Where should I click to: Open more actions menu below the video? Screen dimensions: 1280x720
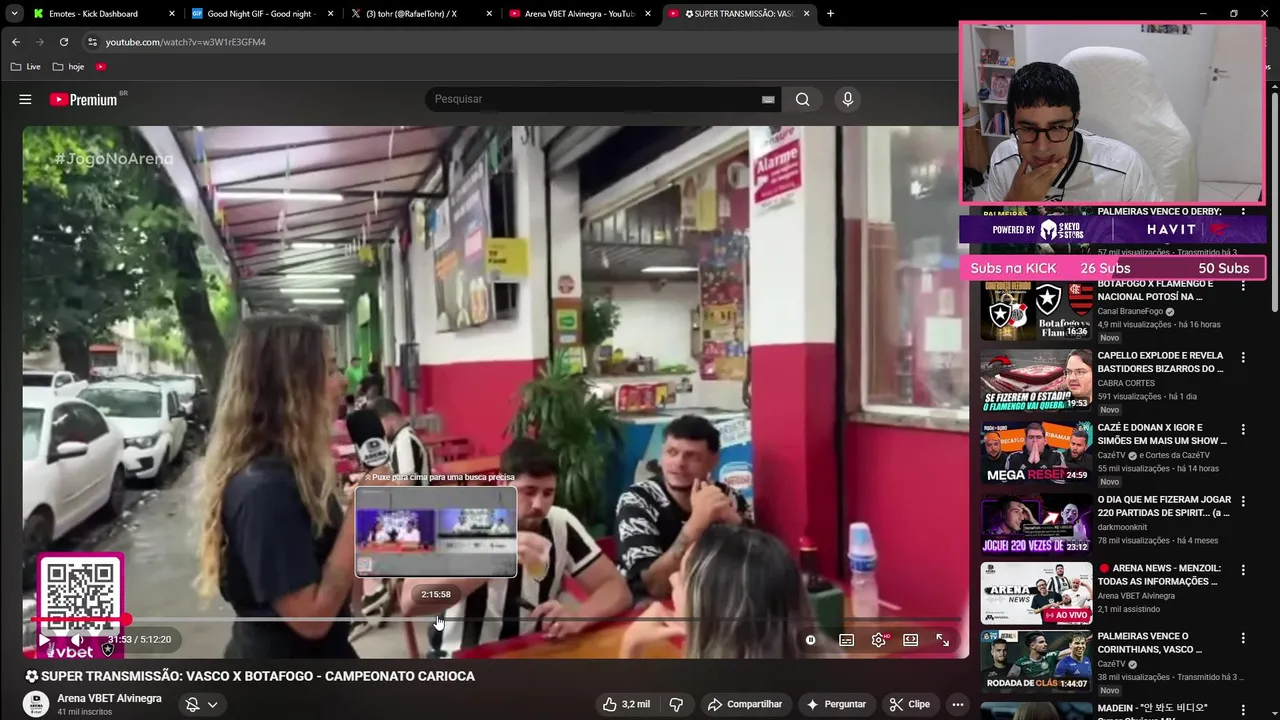coord(957,704)
